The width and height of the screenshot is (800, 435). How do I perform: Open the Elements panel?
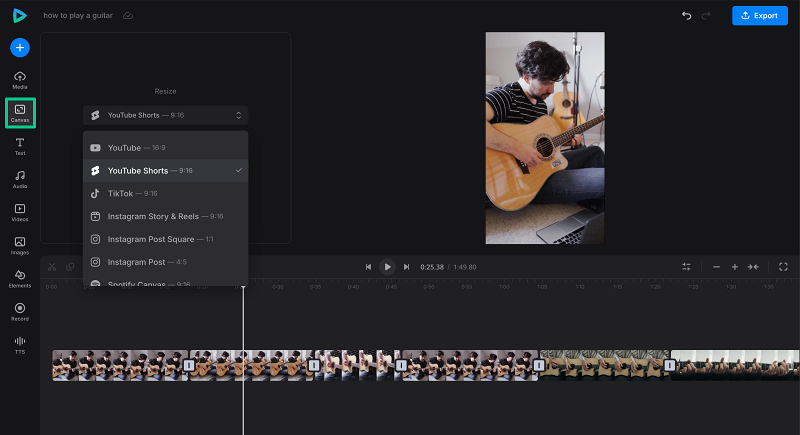20,278
